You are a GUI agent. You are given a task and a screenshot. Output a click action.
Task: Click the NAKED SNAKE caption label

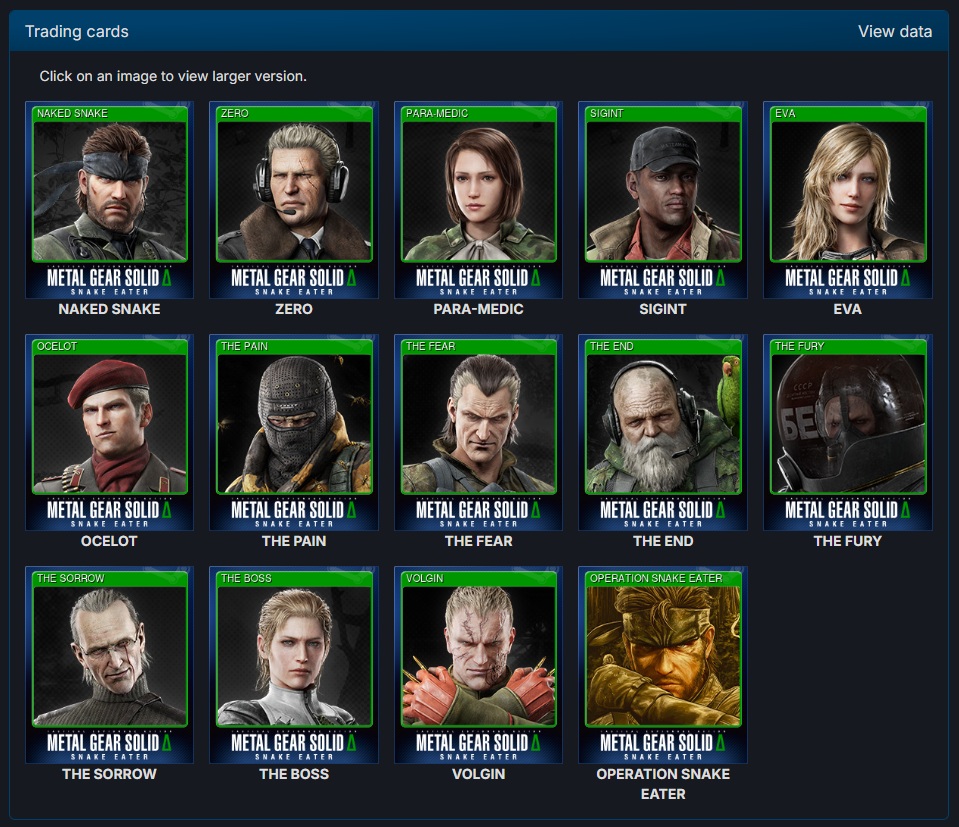point(109,309)
